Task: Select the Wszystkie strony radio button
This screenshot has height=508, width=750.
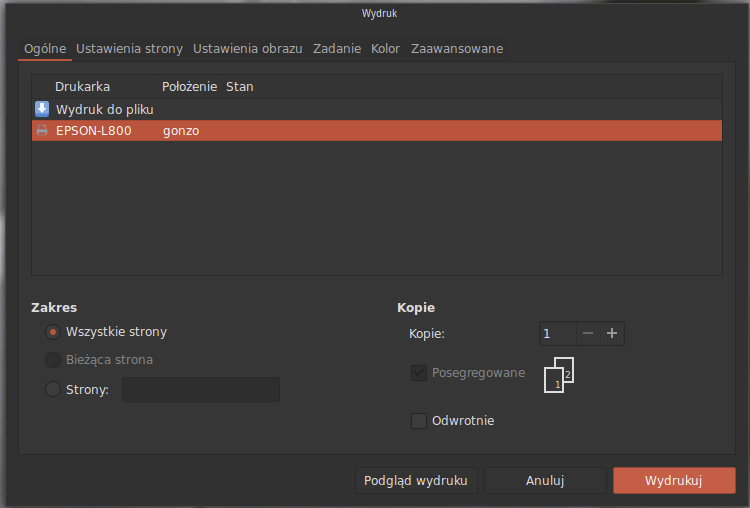Action: pyautogui.click(x=53, y=332)
